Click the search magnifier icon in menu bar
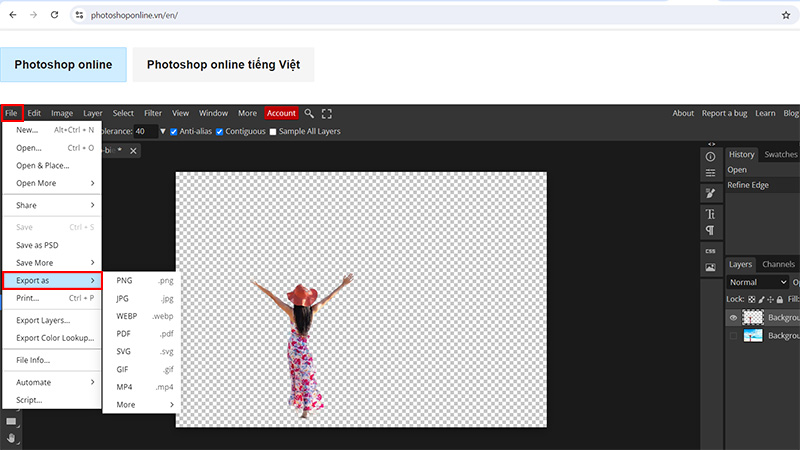This screenshot has width=800, height=450. pos(309,113)
